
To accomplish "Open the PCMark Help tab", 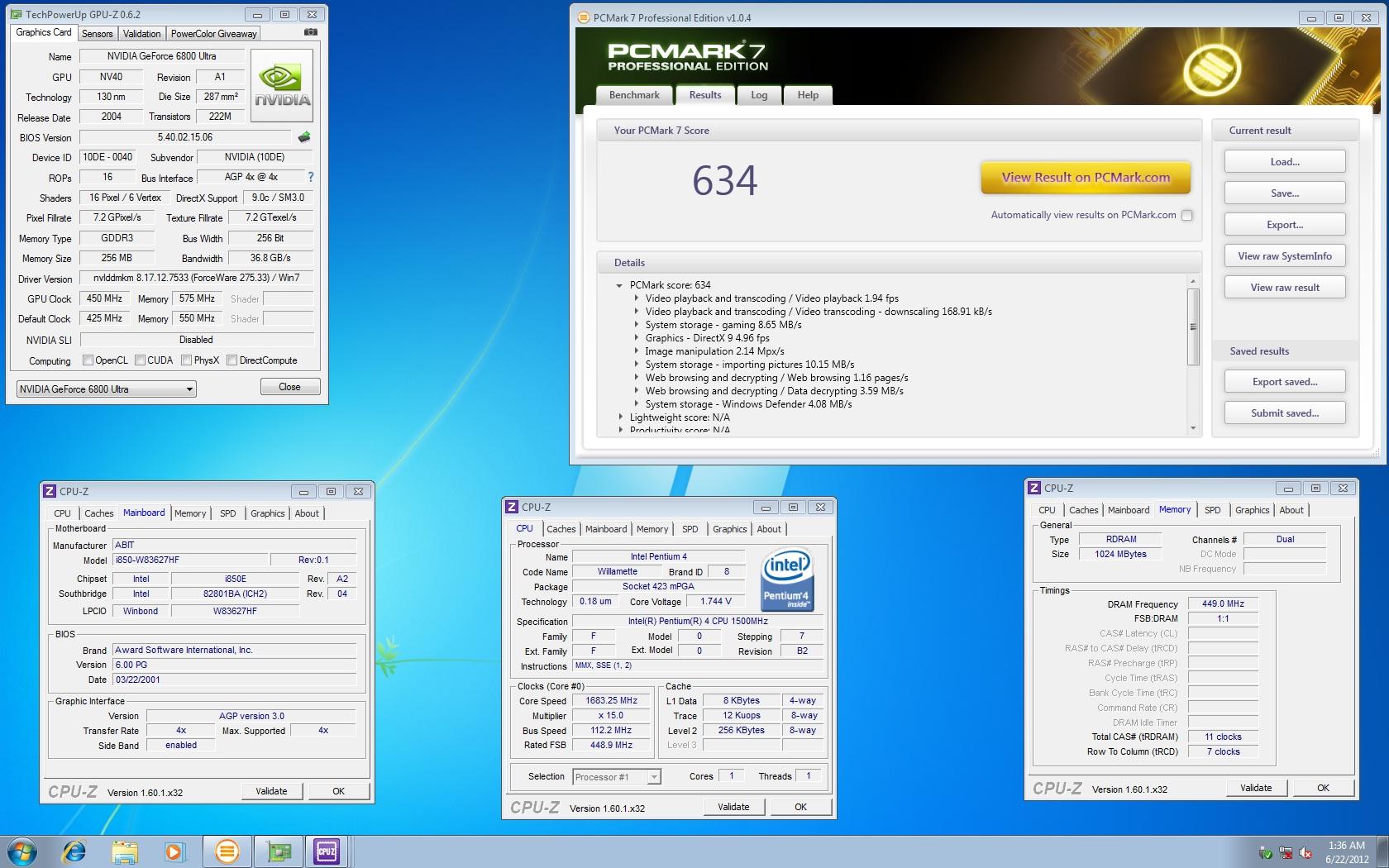I will (x=808, y=95).
